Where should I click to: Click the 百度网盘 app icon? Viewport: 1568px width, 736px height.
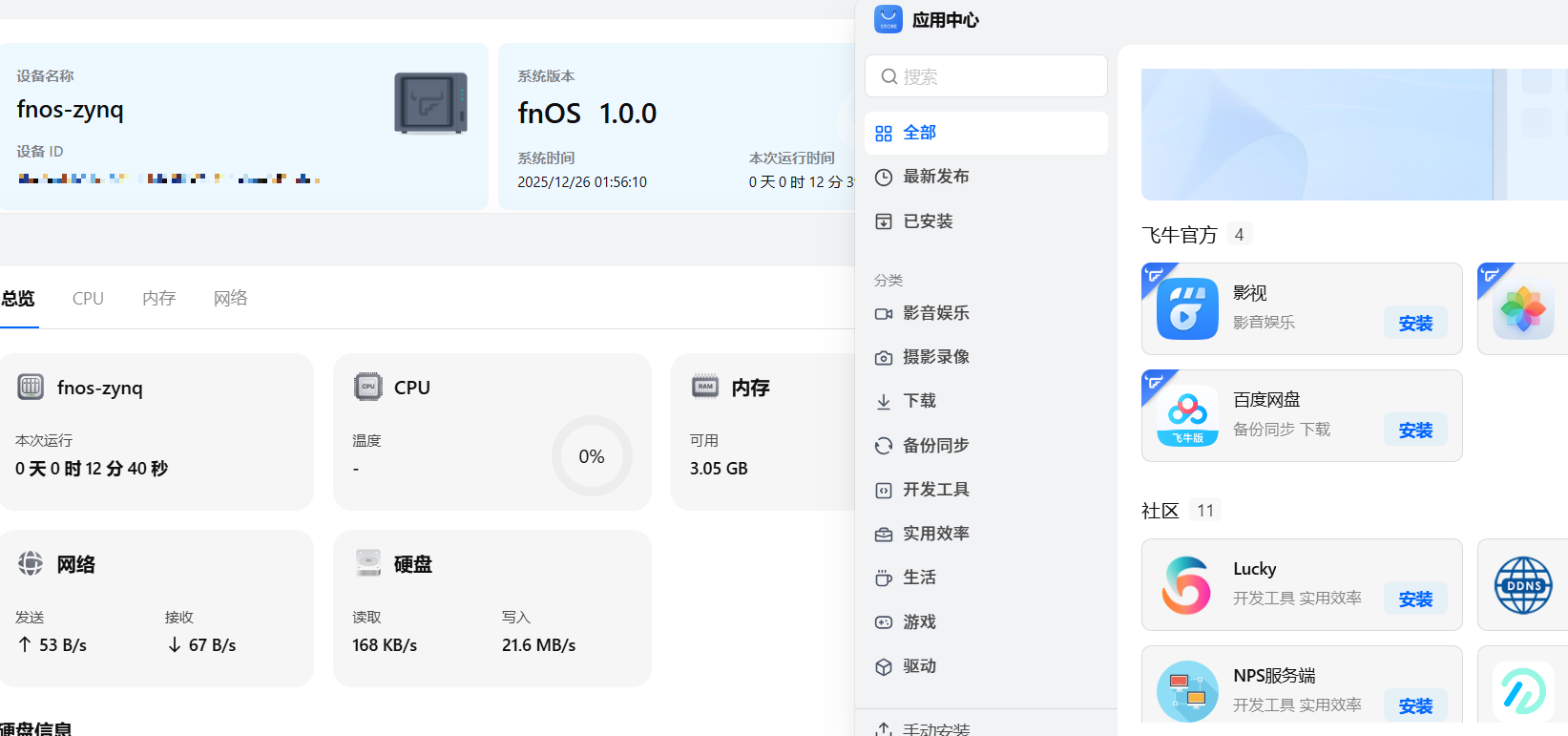tap(1187, 416)
